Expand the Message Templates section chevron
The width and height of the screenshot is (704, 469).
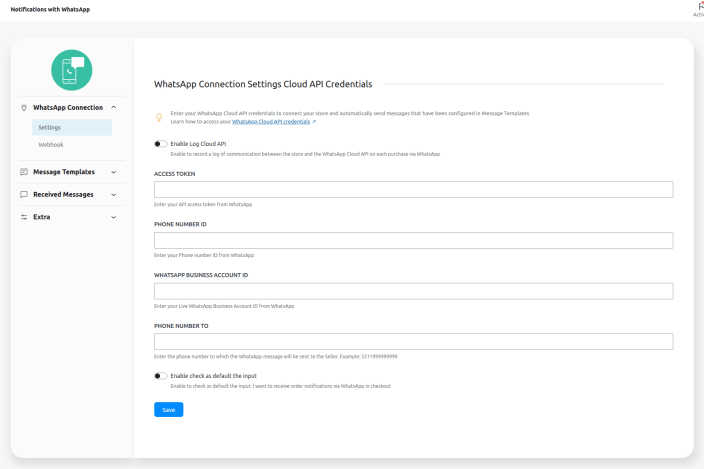114,172
